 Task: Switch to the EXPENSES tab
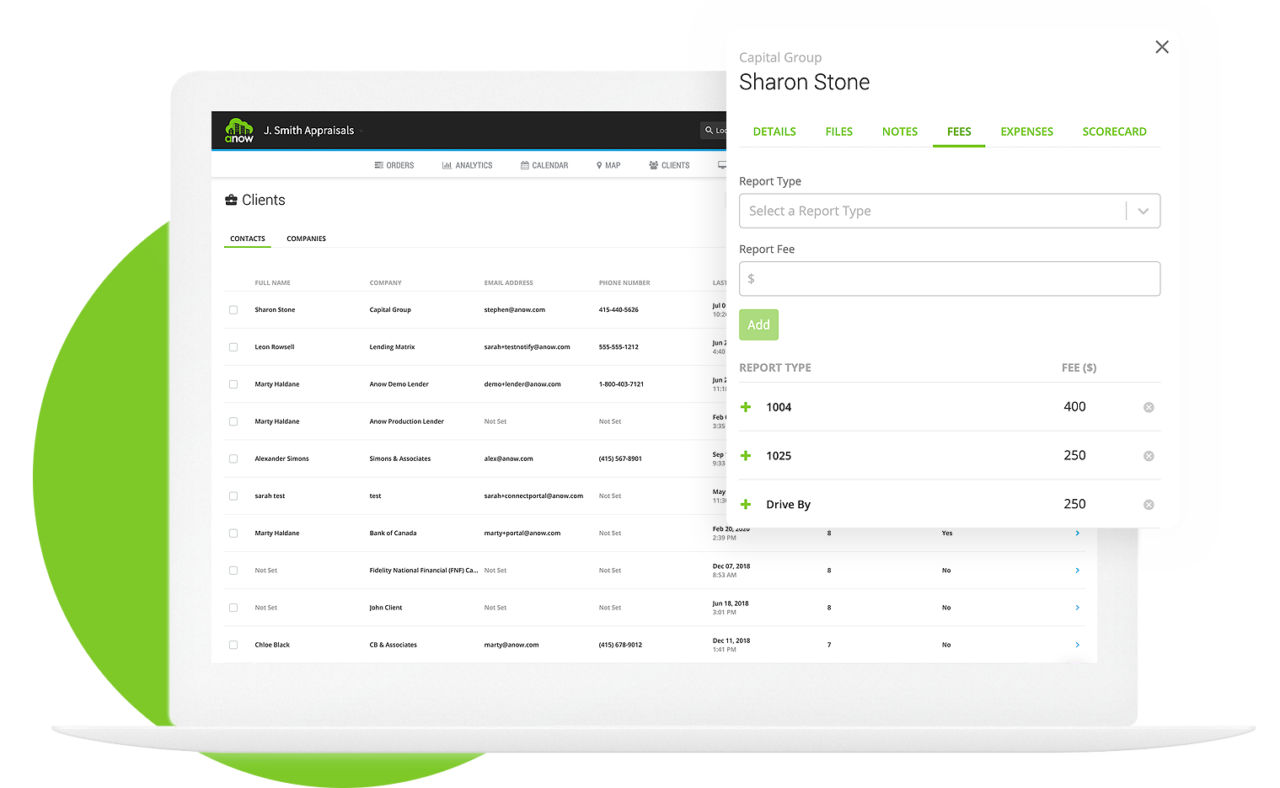[x=1027, y=131]
